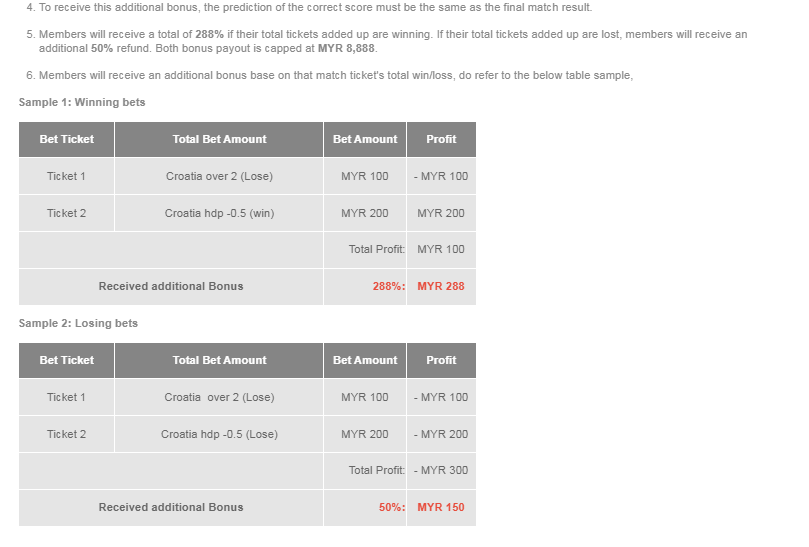Click Received additional Bonus in the losing table
809x547 pixels.
pos(171,507)
